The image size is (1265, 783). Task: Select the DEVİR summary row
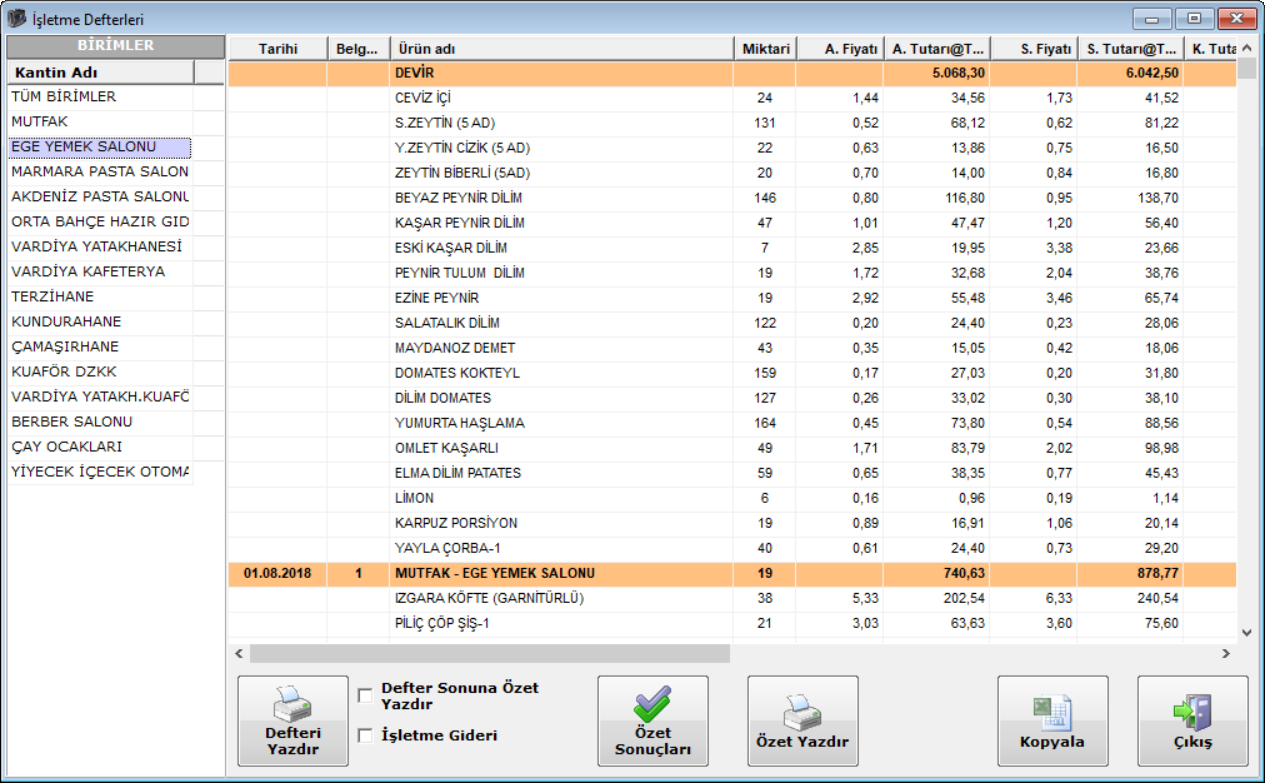(x=560, y=73)
